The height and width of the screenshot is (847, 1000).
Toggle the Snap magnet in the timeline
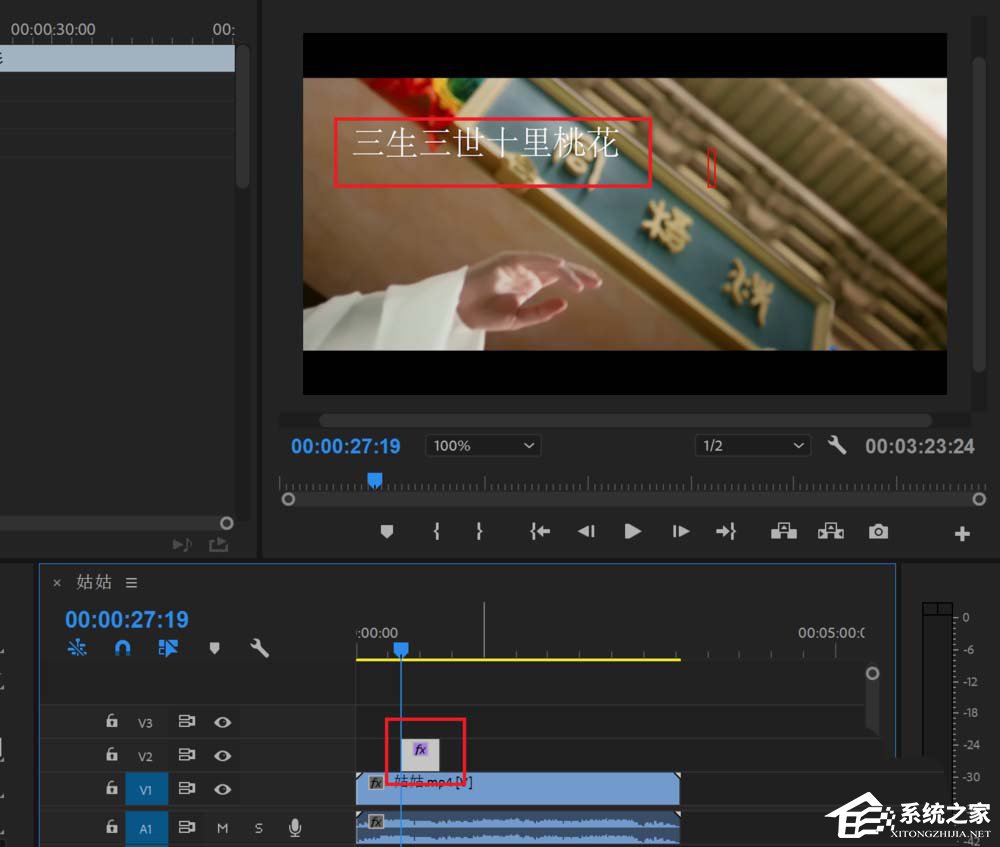122,648
